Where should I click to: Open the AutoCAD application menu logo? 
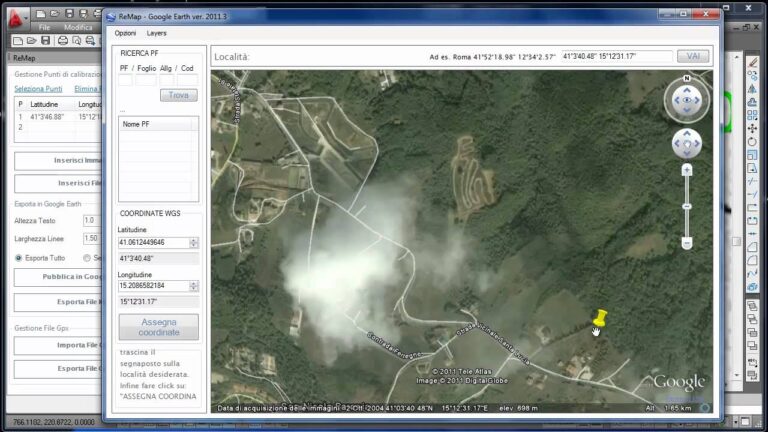15,19
